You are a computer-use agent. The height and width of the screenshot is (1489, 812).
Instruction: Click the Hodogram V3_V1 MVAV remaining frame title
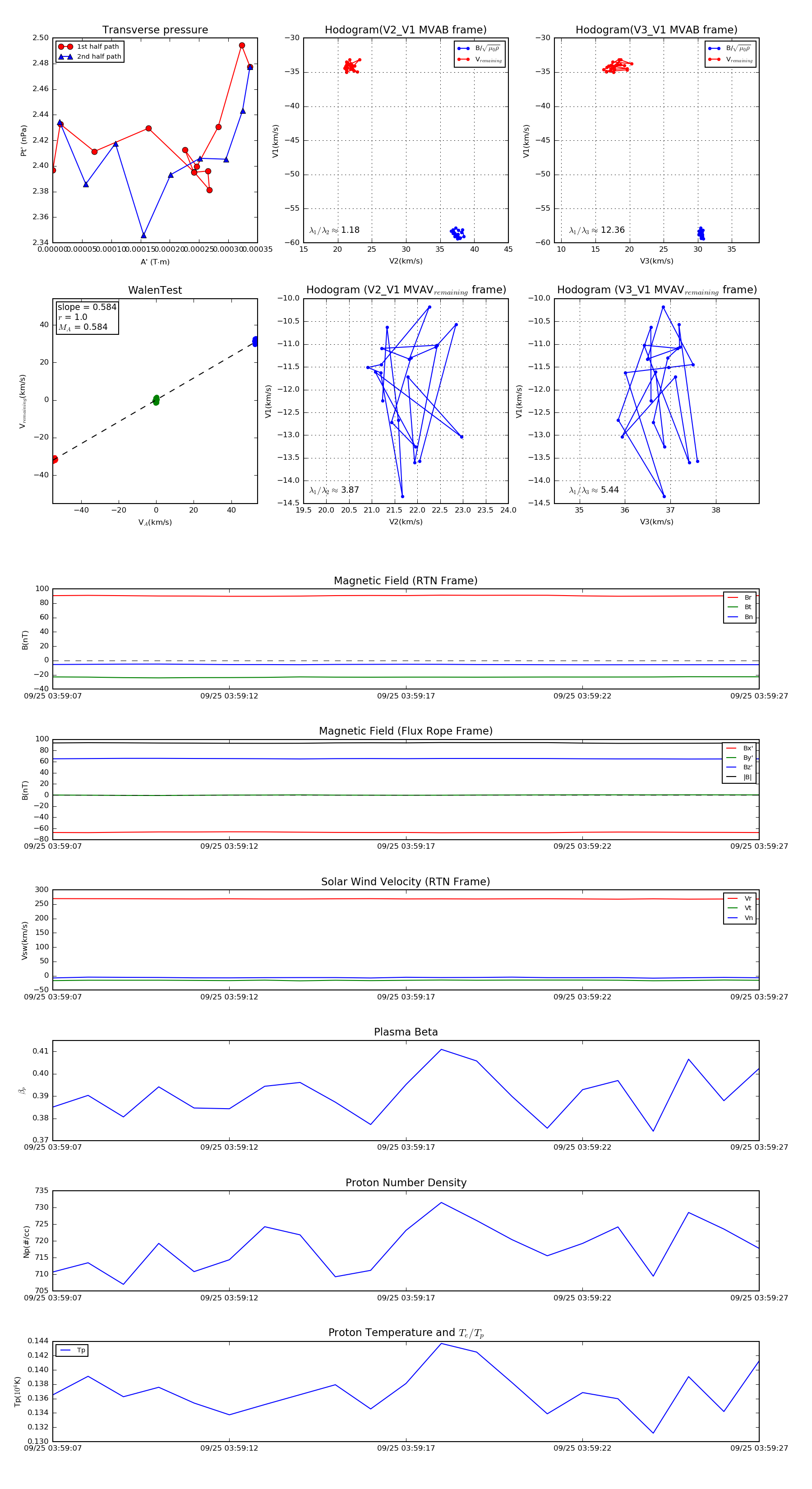click(x=656, y=290)
